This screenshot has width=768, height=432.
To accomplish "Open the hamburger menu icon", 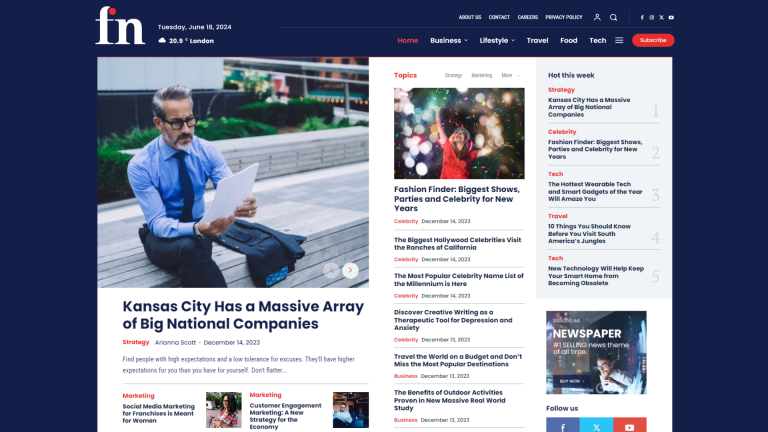I will coord(619,40).
